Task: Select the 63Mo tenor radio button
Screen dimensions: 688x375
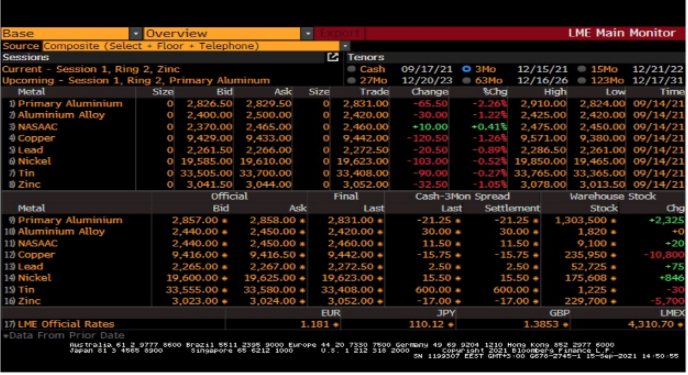Action: (466, 80)
